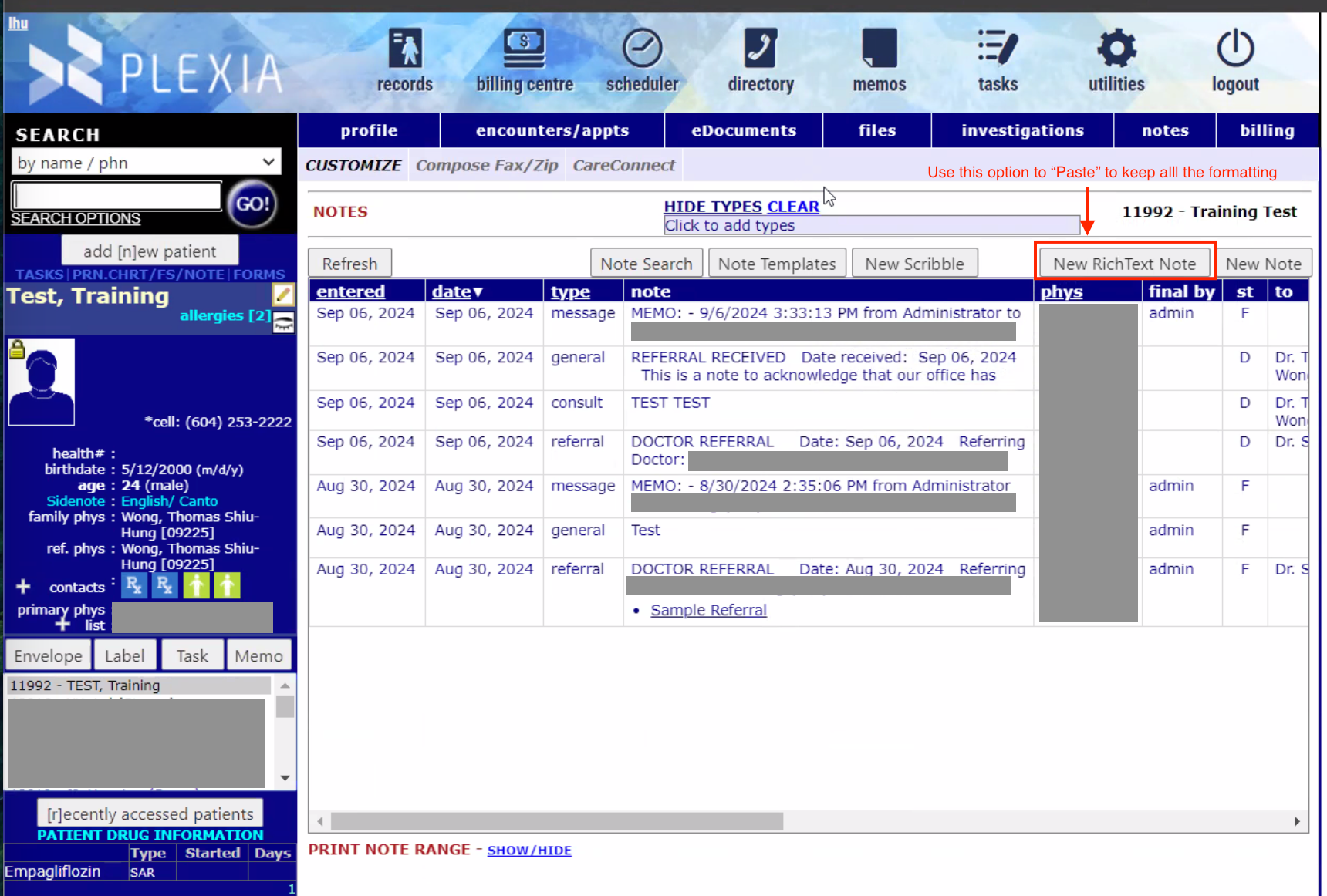Open the 'TEST TEST' consult note
Viewport: 1327px width, 896px height.
pos(670,403)
